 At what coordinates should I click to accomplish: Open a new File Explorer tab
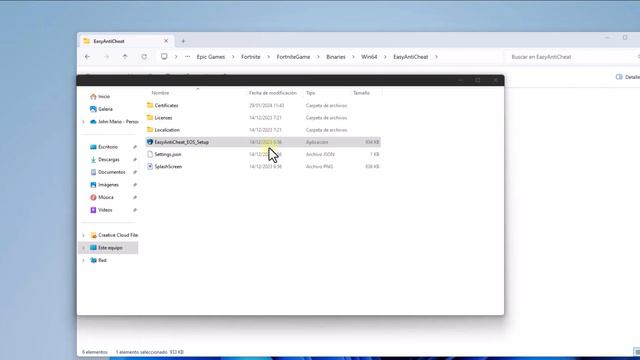(x=183, y=41)
